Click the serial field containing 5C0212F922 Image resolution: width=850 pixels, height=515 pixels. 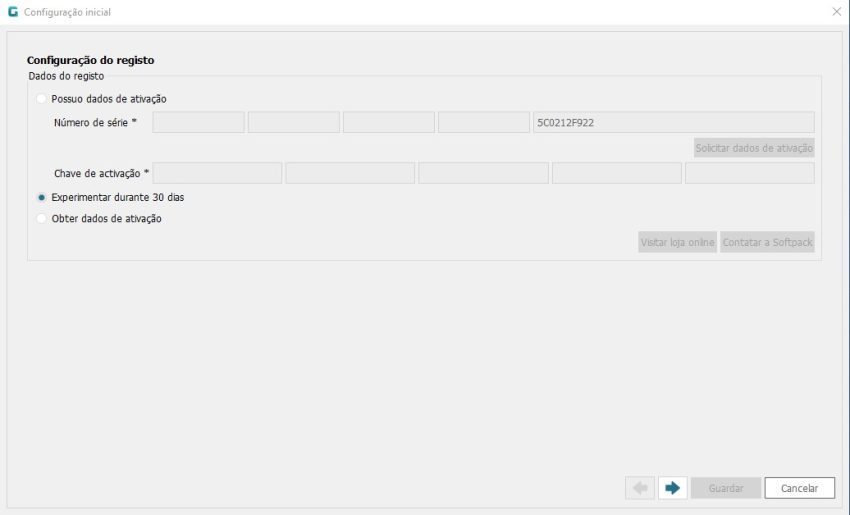tap(673, 123)
